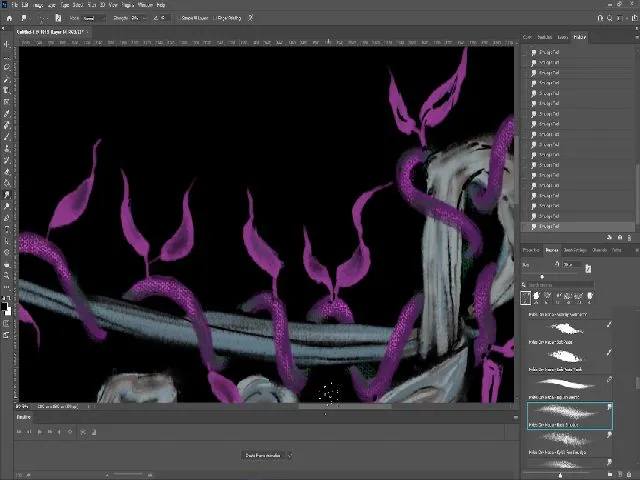
Task: Open the Mode dropdown in options bar
Action: point(94,18)
